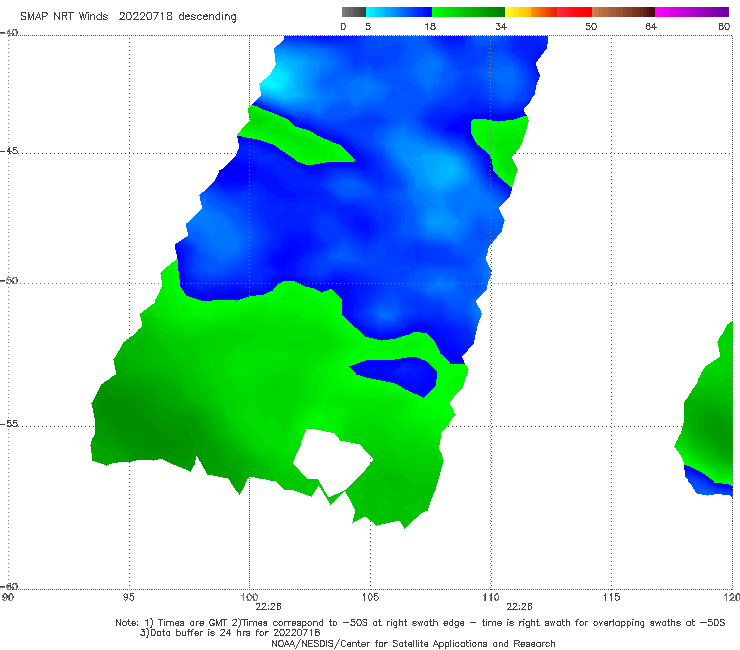Image resolution: width=740 pixels, height=650 pixels.
Task: Click the longitude label '110'
Action: (491, 598)
